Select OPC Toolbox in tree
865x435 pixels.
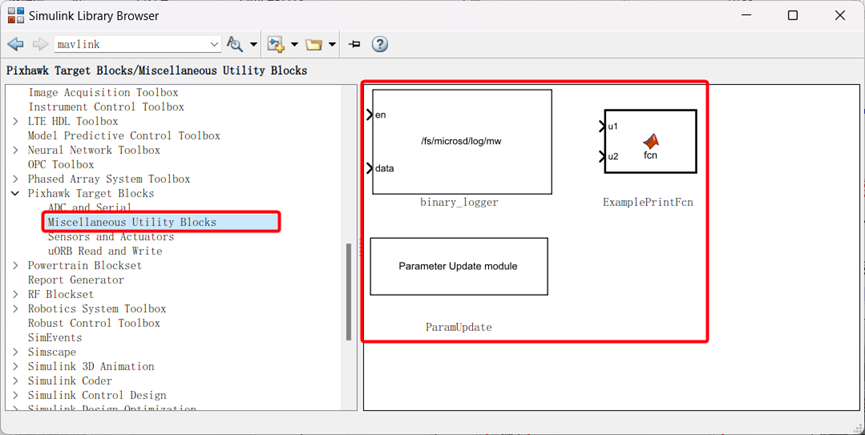pyautogui.click(x=61, y=164)
